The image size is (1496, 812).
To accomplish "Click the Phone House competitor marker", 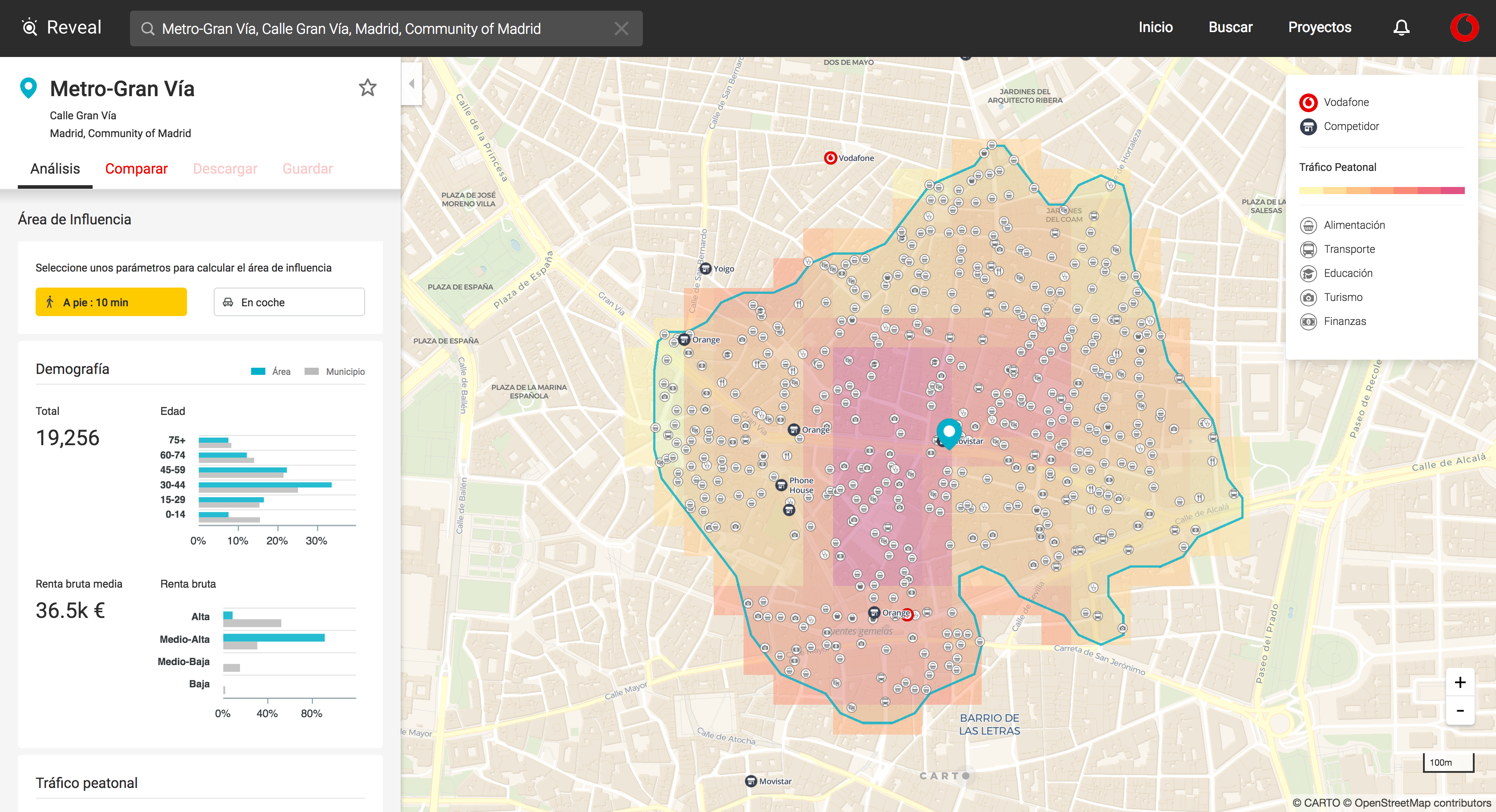I will point(782,485).
